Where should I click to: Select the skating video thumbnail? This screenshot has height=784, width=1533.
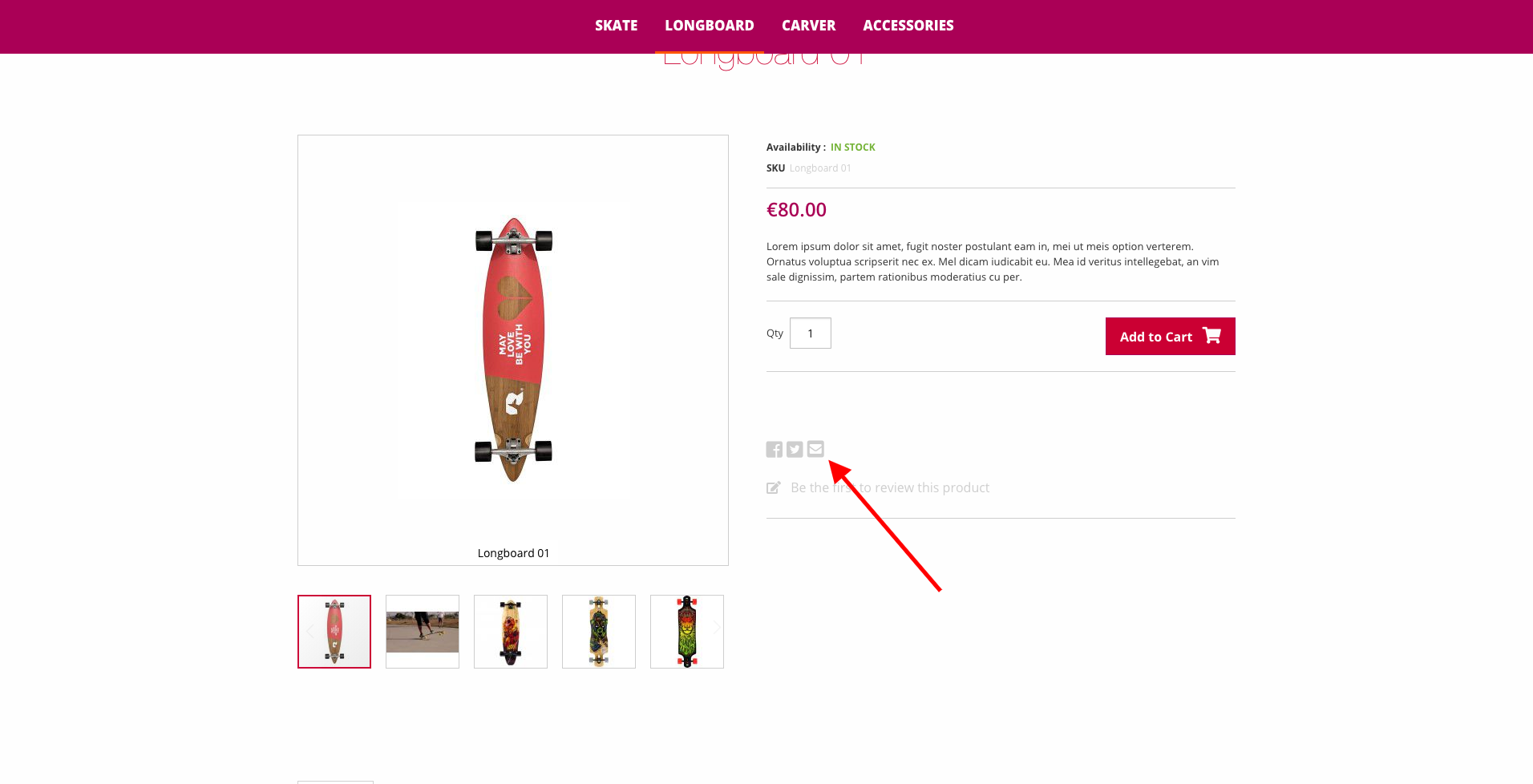pyautogui.click(x=422, y=631)
